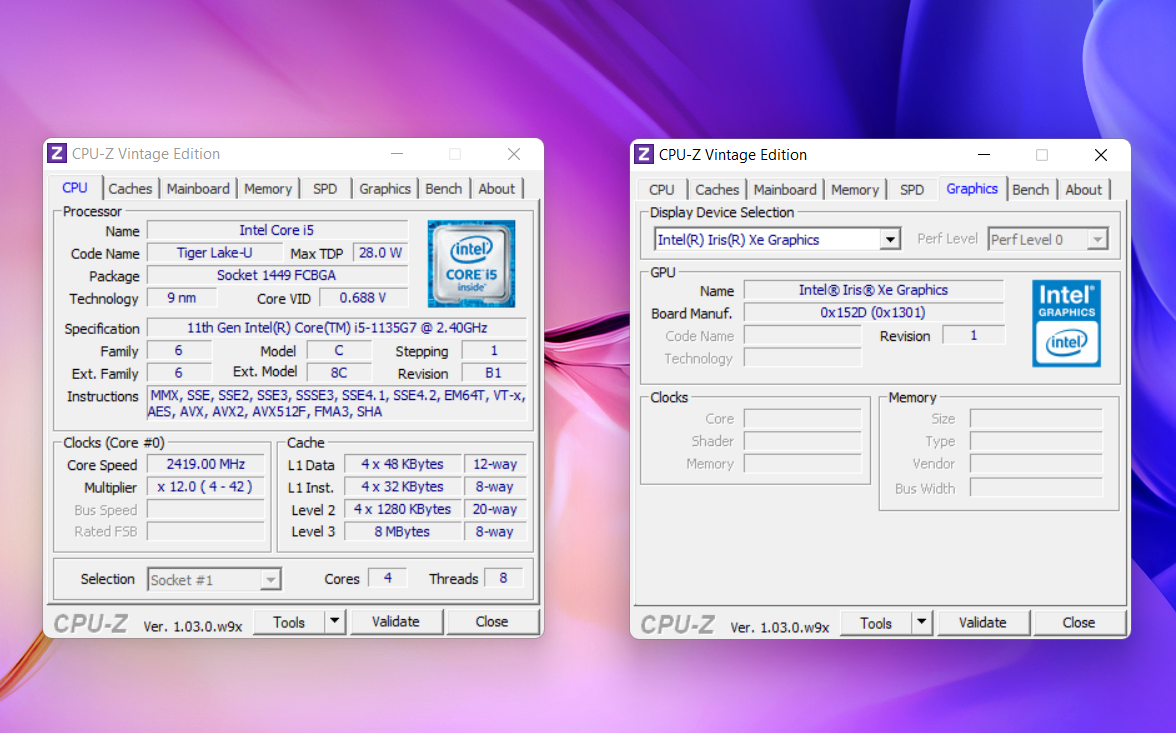Click the Core Speed value '2419.00 MHz'
1176x733 pixels.
[x=206, y=464]
